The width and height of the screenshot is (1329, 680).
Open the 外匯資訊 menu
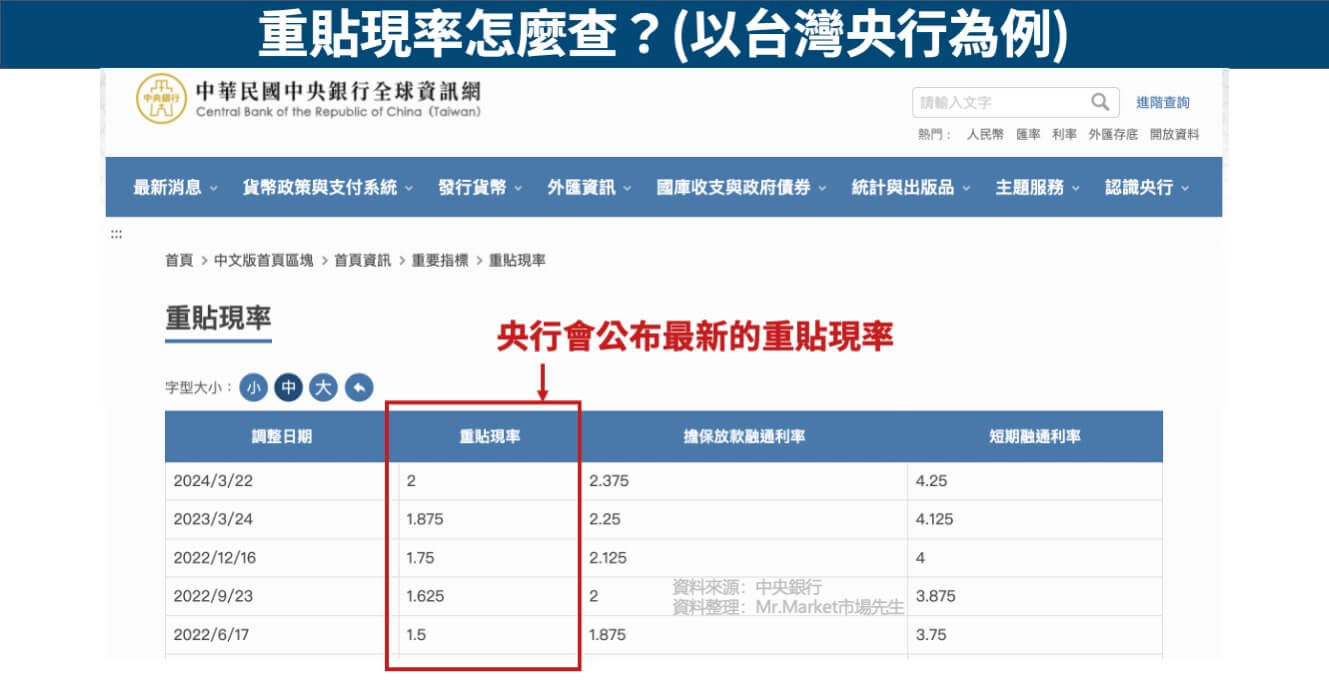(x=589, y=187)
